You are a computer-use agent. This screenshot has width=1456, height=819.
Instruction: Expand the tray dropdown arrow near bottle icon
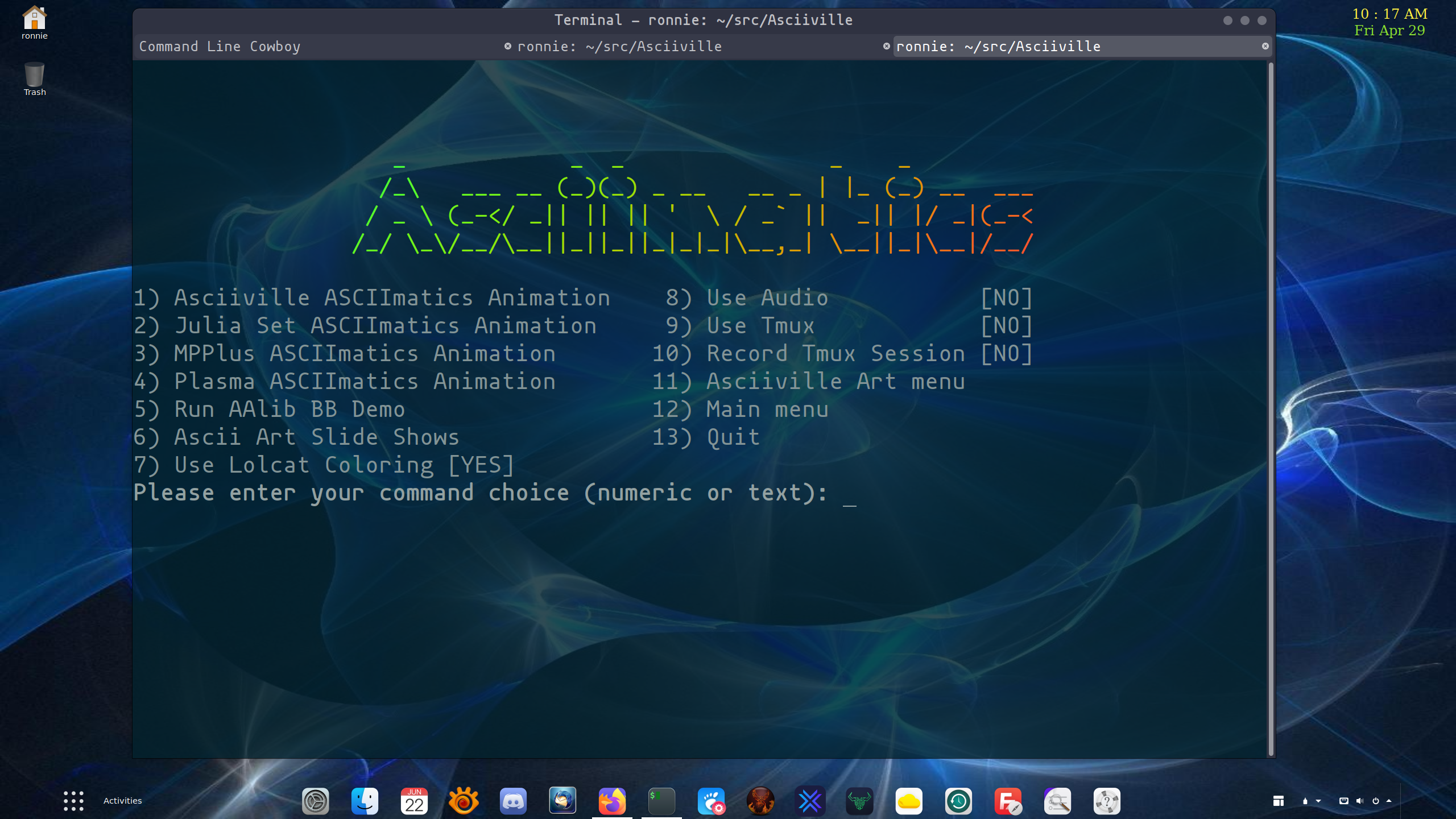click(x=1318, y=801)
